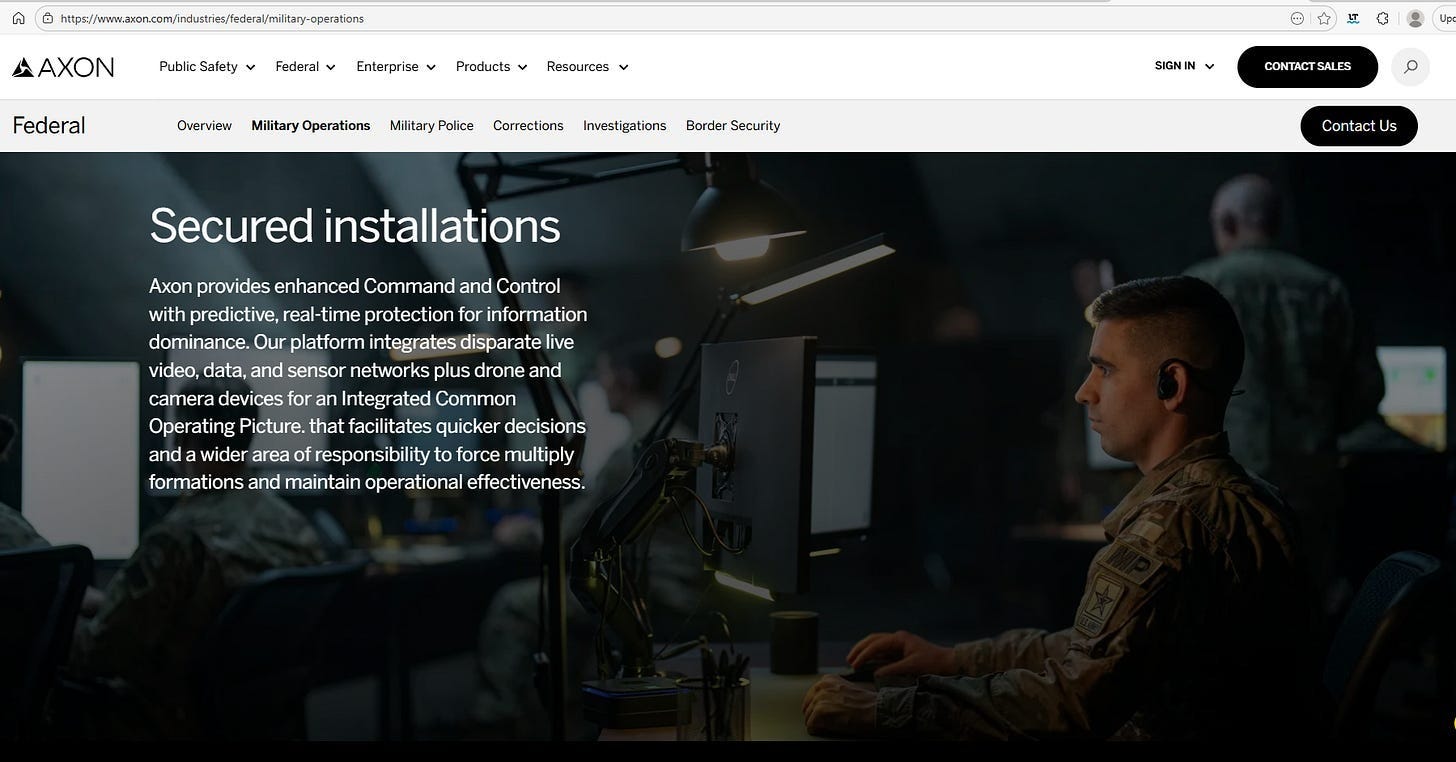Click the browser home icon
The height and width of the screenshot is (762, 1456).
[18, 18]
